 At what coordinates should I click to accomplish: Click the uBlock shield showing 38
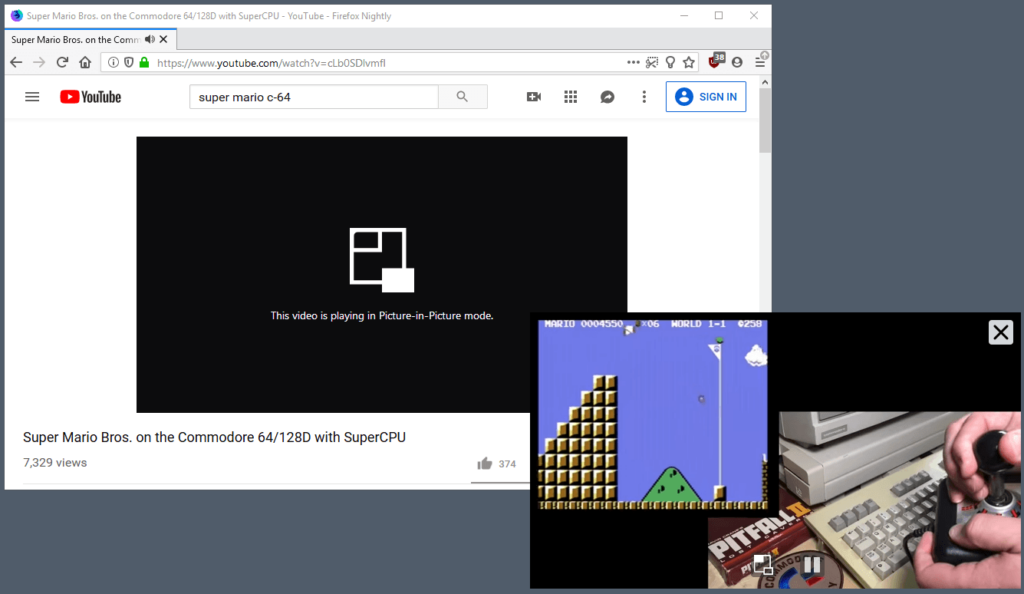[715, 61]
